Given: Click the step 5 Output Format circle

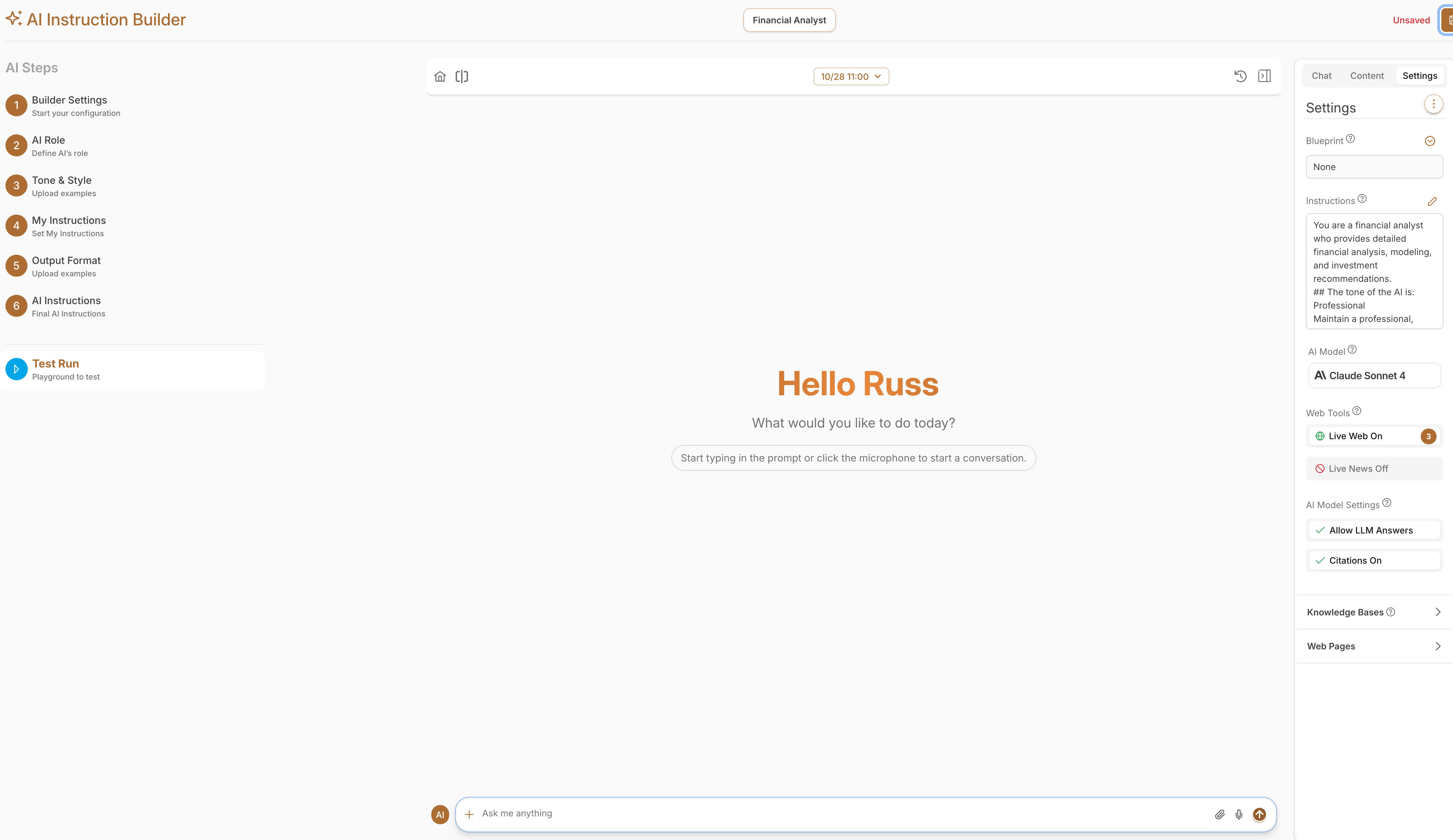Looking at the screenshot, I should click(17, 266).
